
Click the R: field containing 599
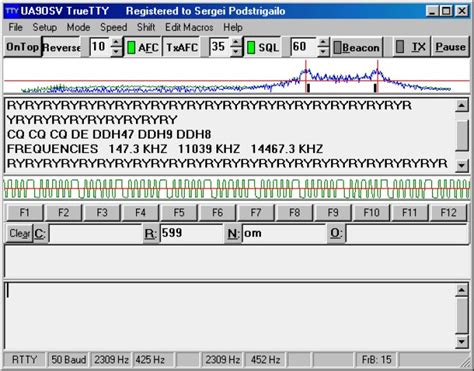[x=191, y=233]
